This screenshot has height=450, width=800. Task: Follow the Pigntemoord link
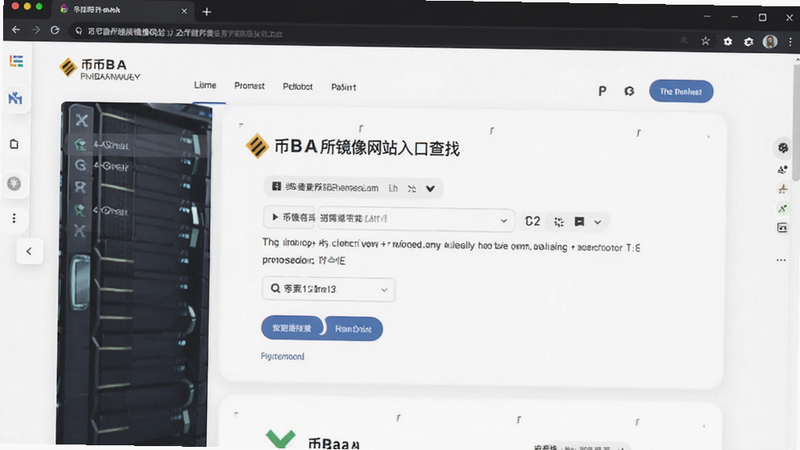tap(282, 356)
